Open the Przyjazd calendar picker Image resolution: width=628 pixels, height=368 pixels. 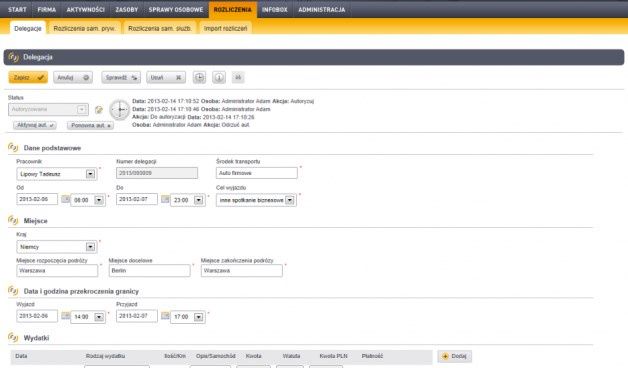[165, 316]
